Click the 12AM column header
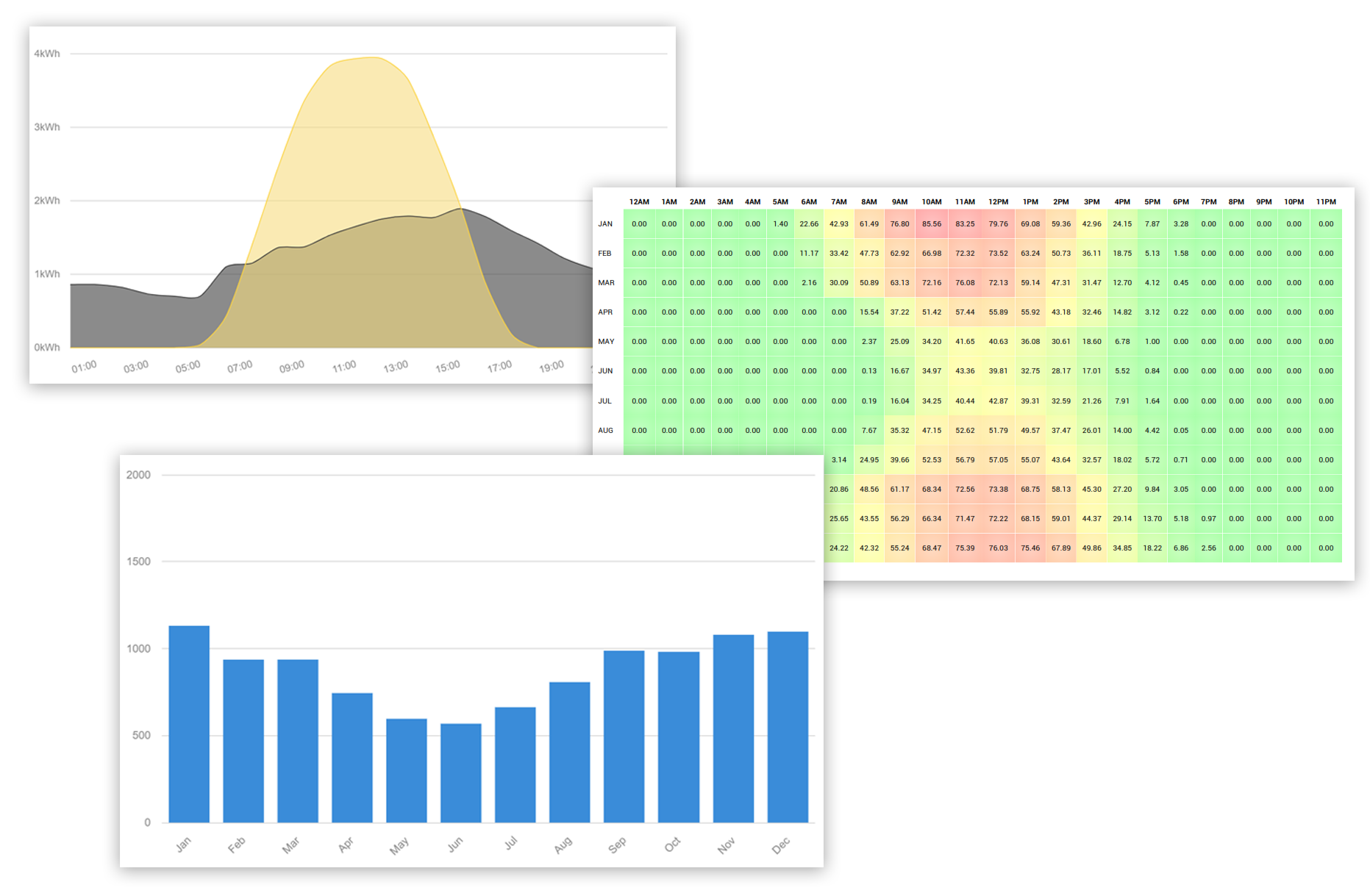Image resolution: width=1370 pixels, height=896 pixels. point(639,201)
